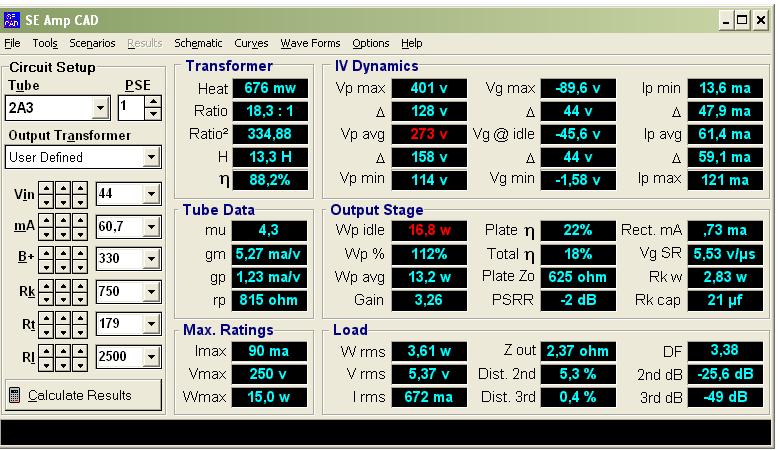Open the Options menu
780x450 pixels.
coord(370,44)
